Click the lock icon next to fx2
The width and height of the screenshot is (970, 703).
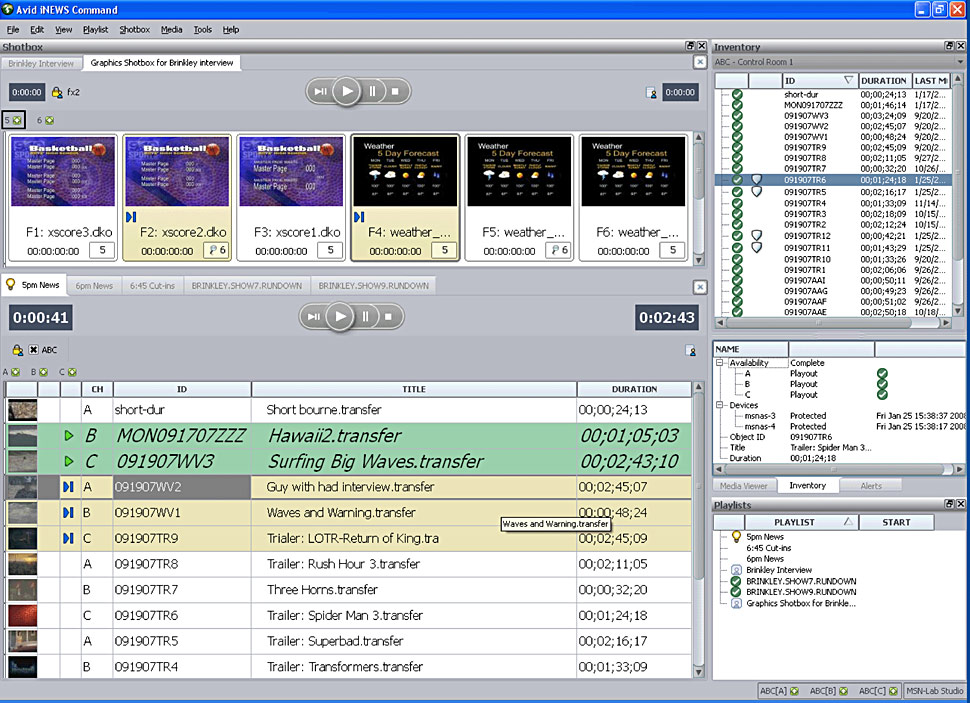click(x=57, y=92)
